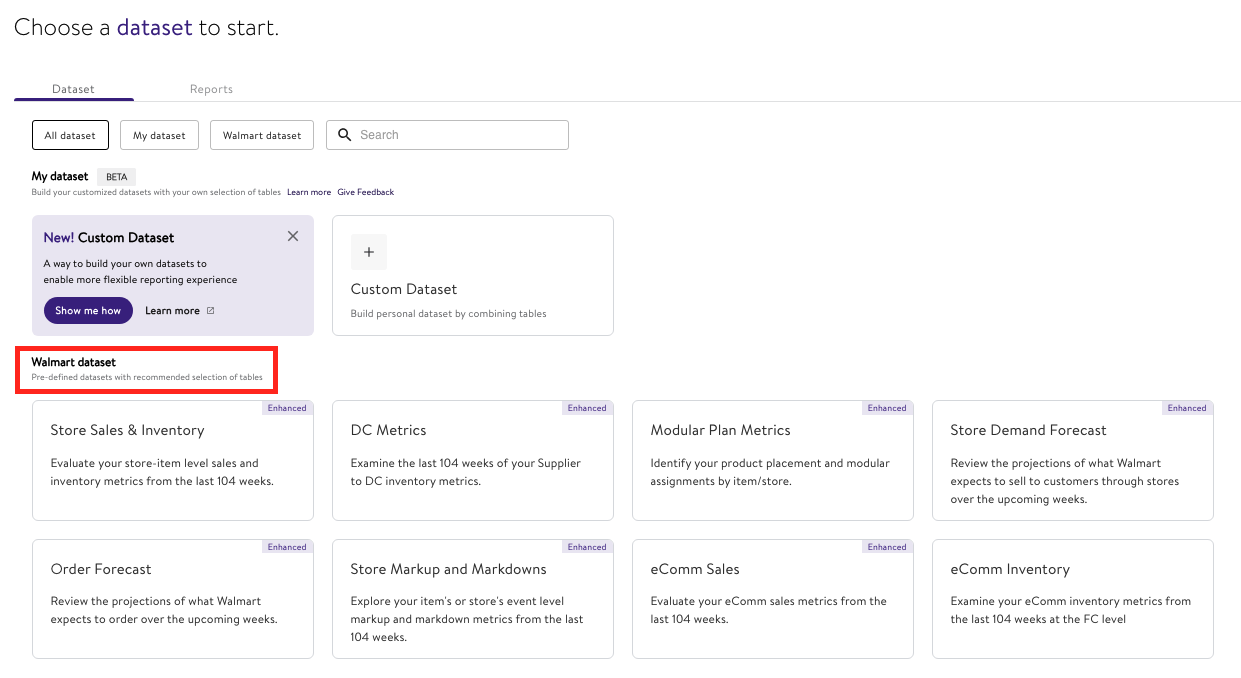Close the New Custom Dataset banner

(x=293, y=236)
